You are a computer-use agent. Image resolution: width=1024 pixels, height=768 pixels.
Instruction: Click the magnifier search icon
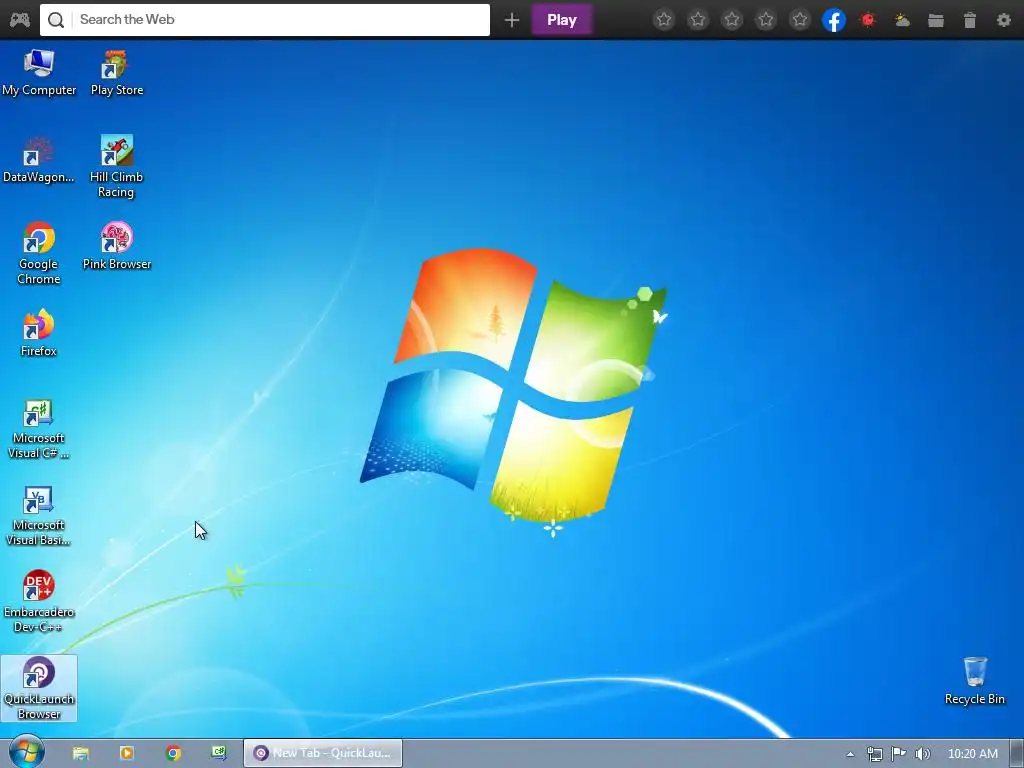(x=56, y=20)
